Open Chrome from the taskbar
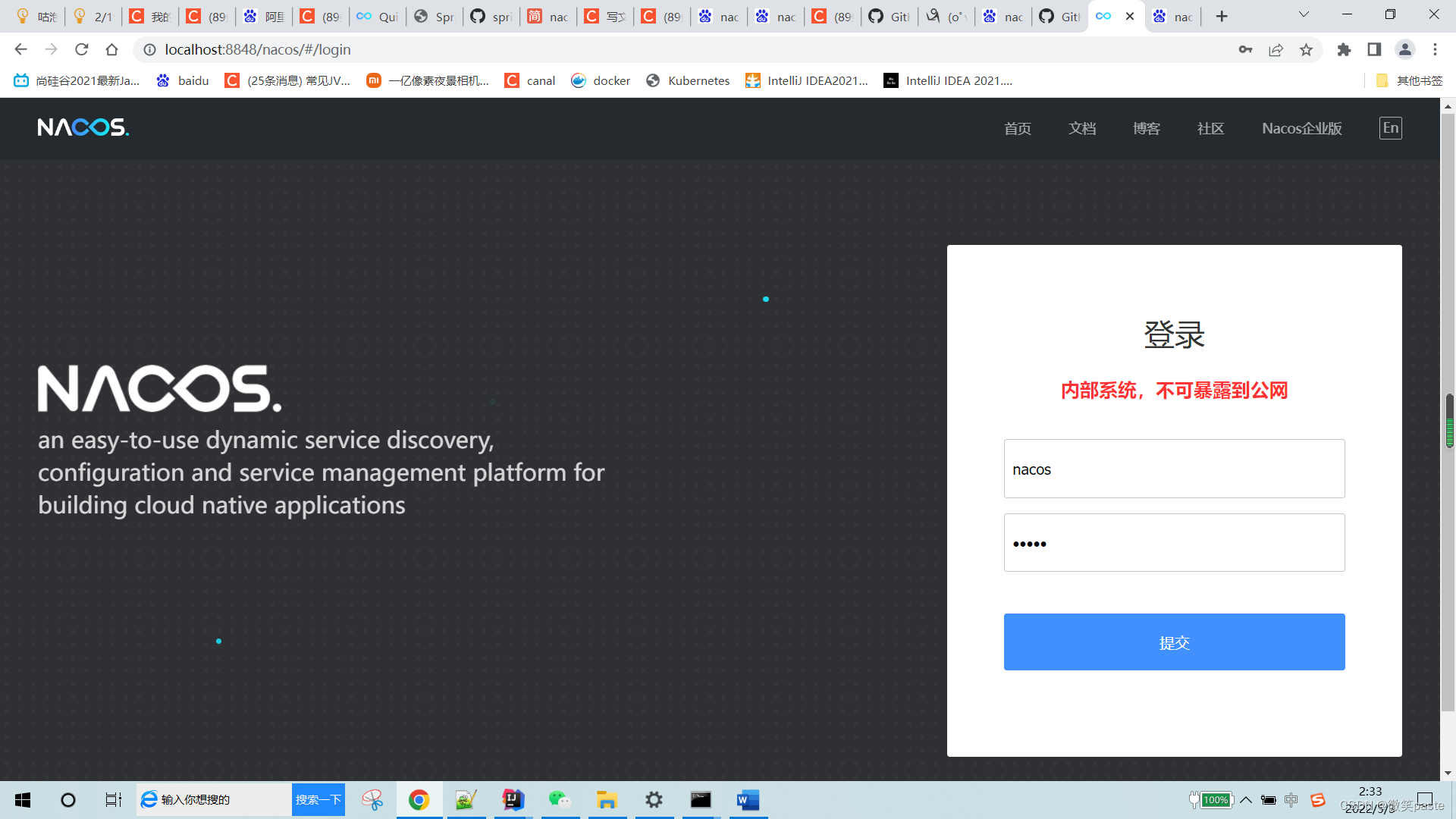Image resolution: width=1456 pixels, height=819 pixels. pyautogui.click(x=419, y=800)
